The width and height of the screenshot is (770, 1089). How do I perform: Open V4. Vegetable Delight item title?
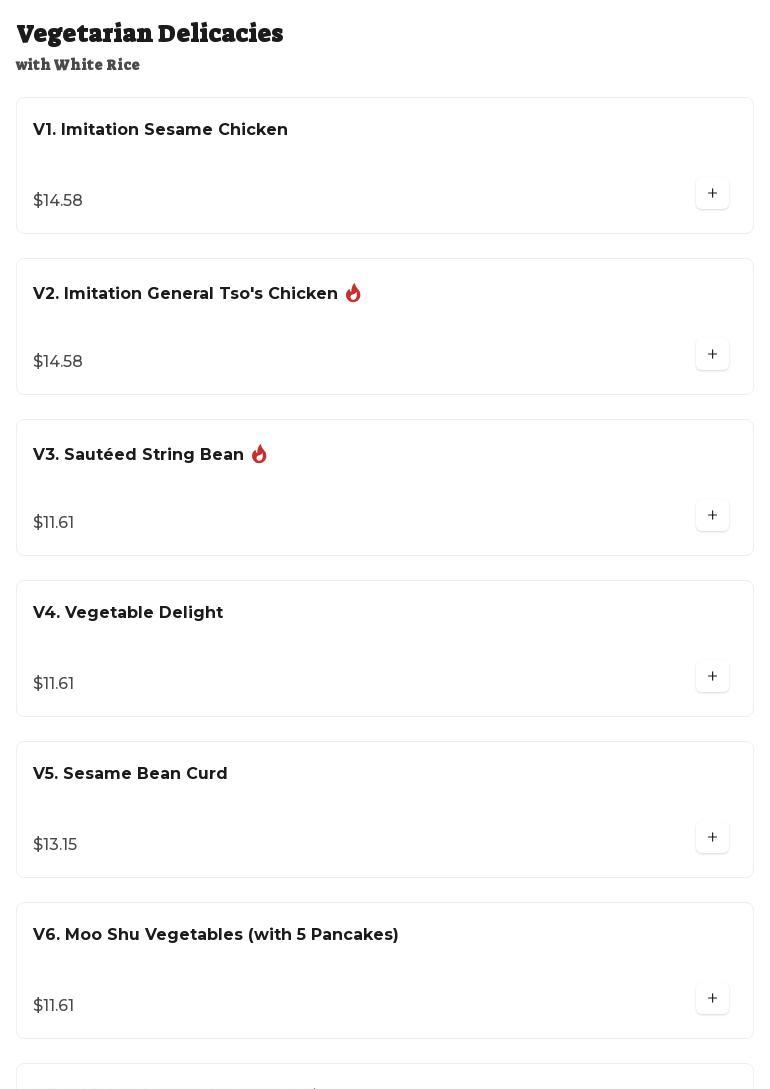[128, 613]
